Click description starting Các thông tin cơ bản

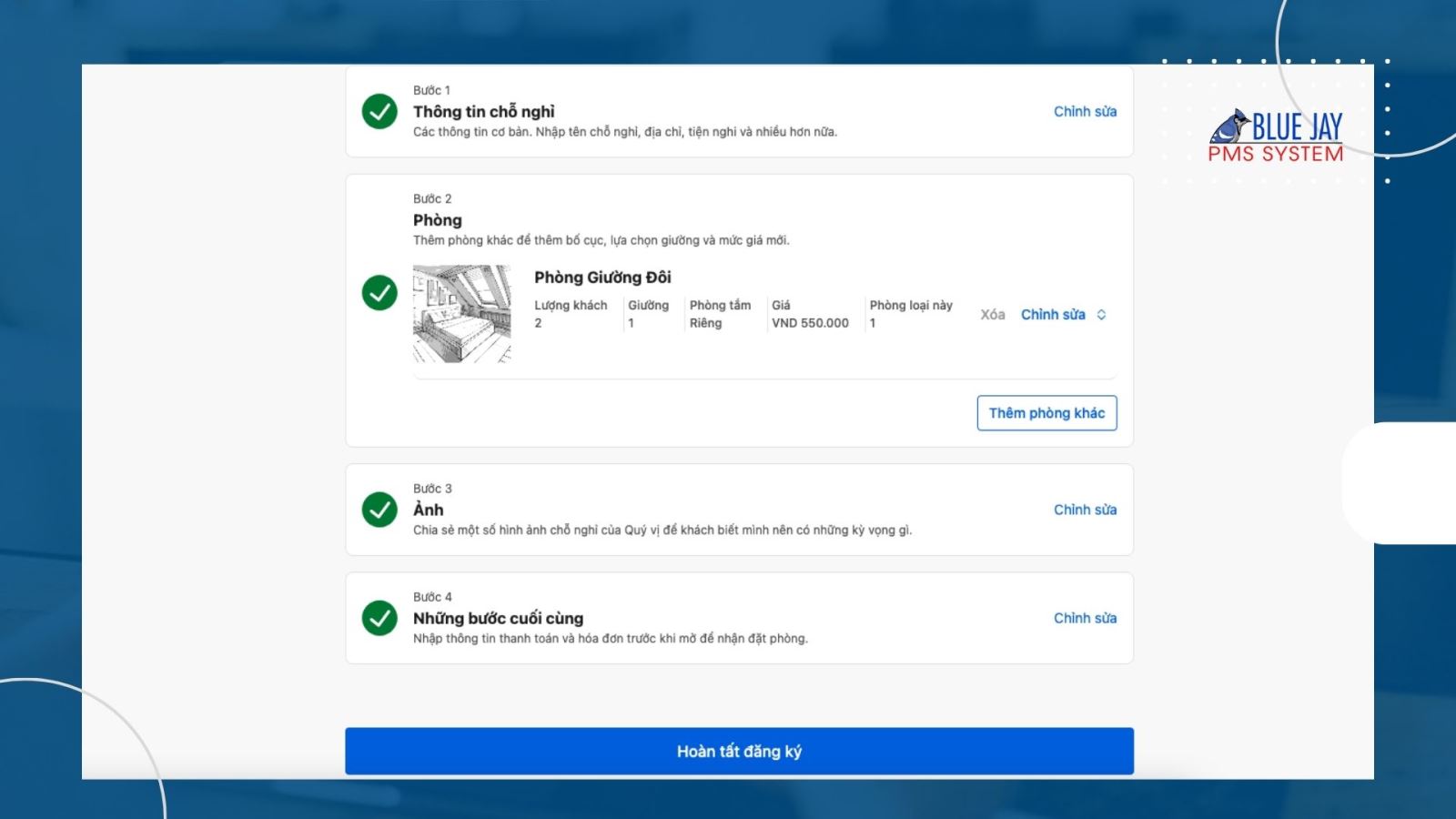[x=625, y=132]
